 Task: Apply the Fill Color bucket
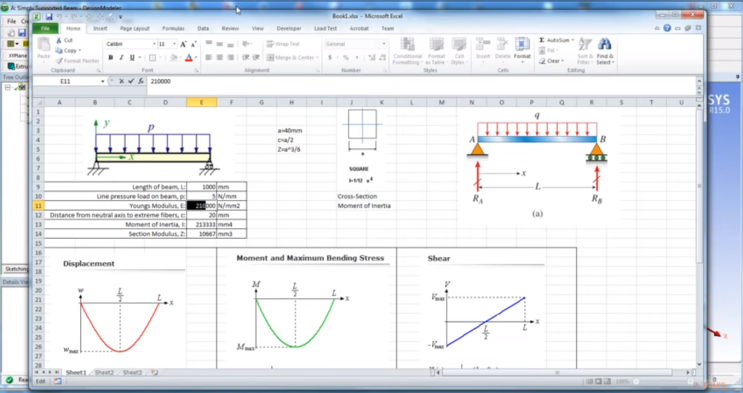point(173,57)
